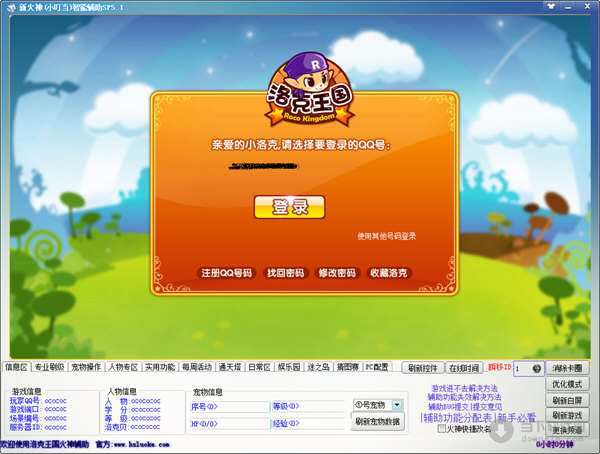Click the 刷新控件 button
Image resolution: width=600 pixels, height=454 pixels.
click(x=423, y=368)
